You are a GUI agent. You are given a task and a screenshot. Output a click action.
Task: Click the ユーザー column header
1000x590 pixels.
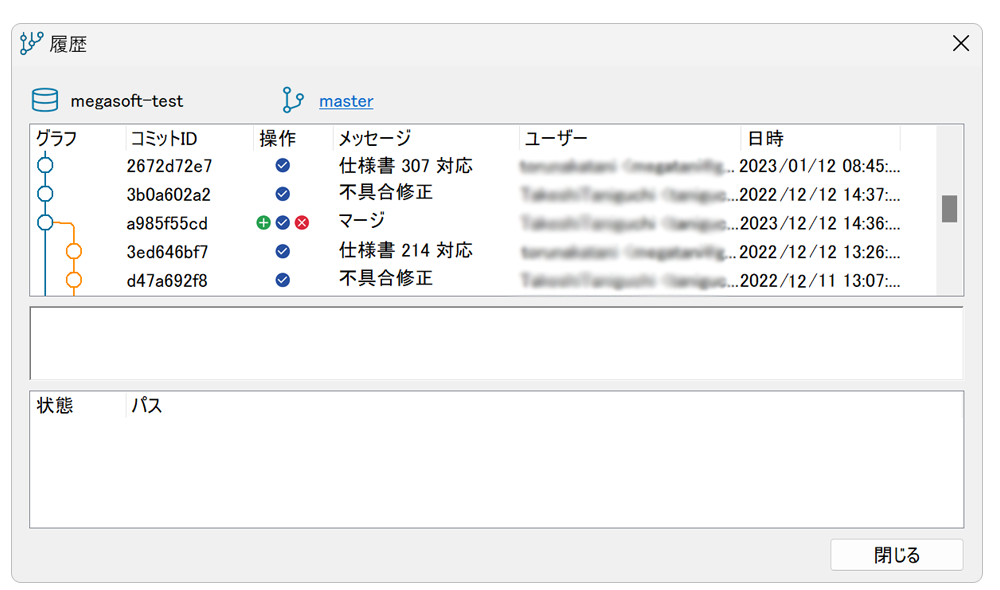[x=556, y=138]
